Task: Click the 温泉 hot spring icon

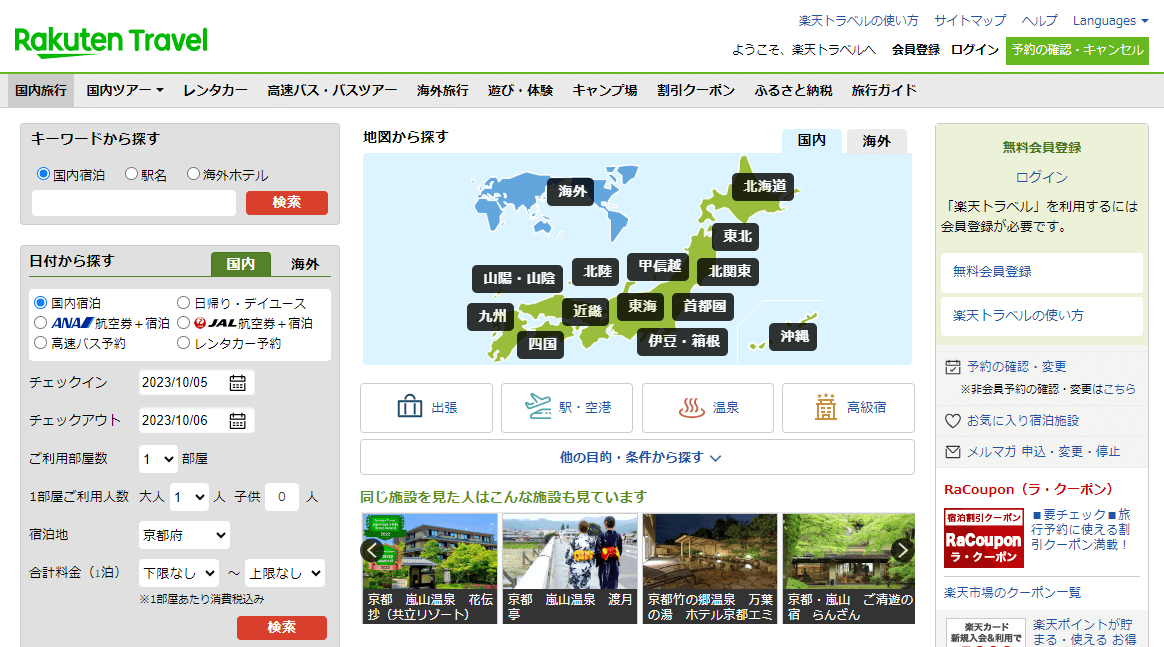Action: tap(692, 408)
